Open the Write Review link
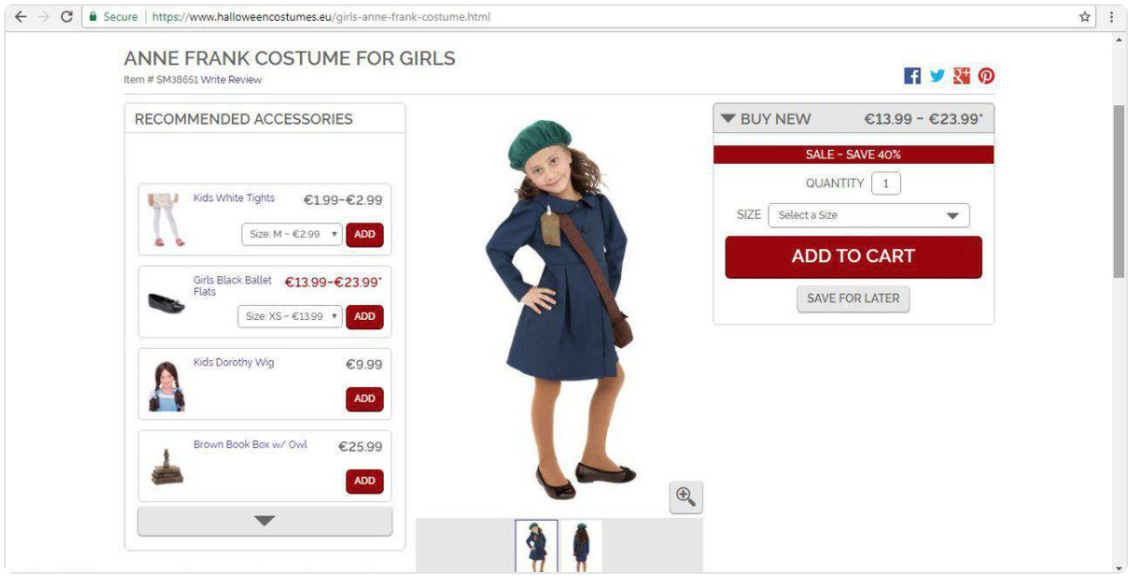 (x=231, y=80)
